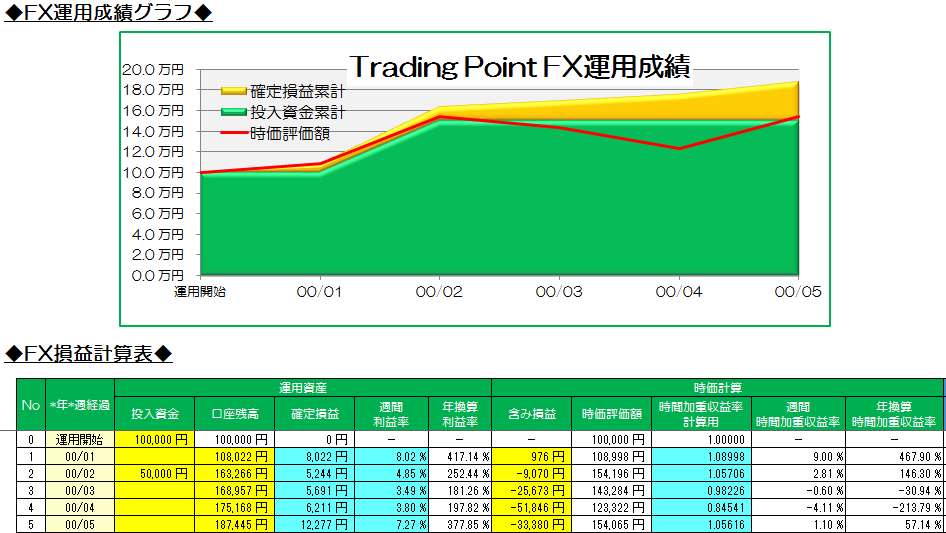The image size is (946, 533).
Task: Select the 時価評価額 column header
Action: coord(611,413)
